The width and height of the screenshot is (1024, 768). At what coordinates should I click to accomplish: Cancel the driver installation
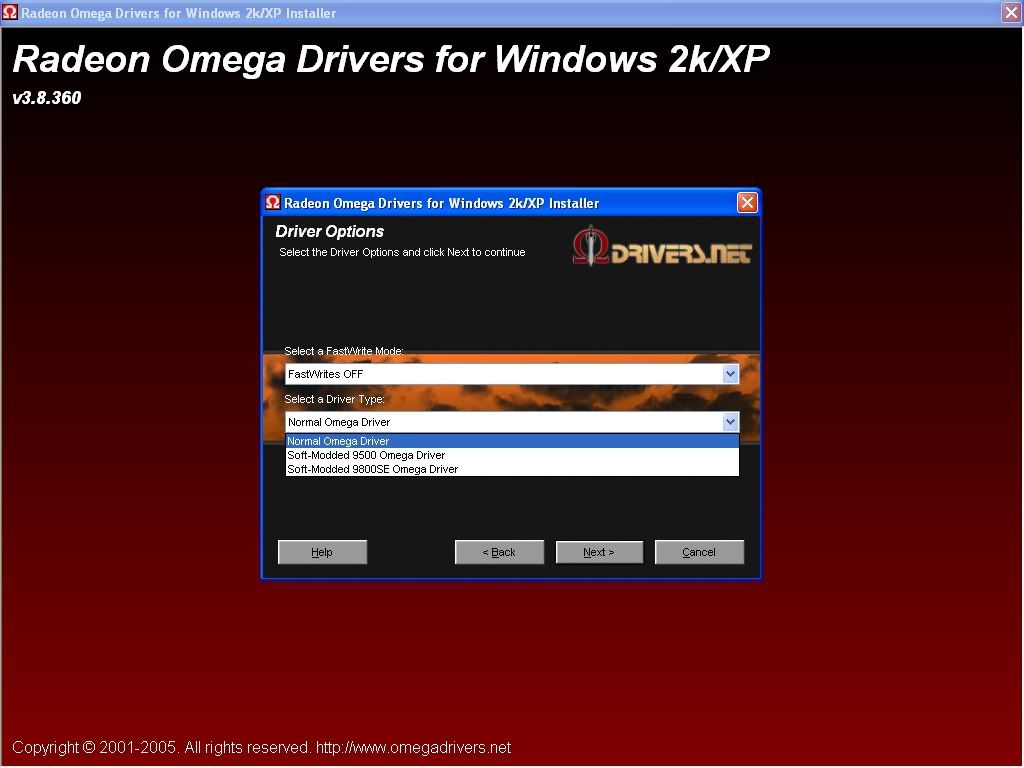[x=699, y=551]
